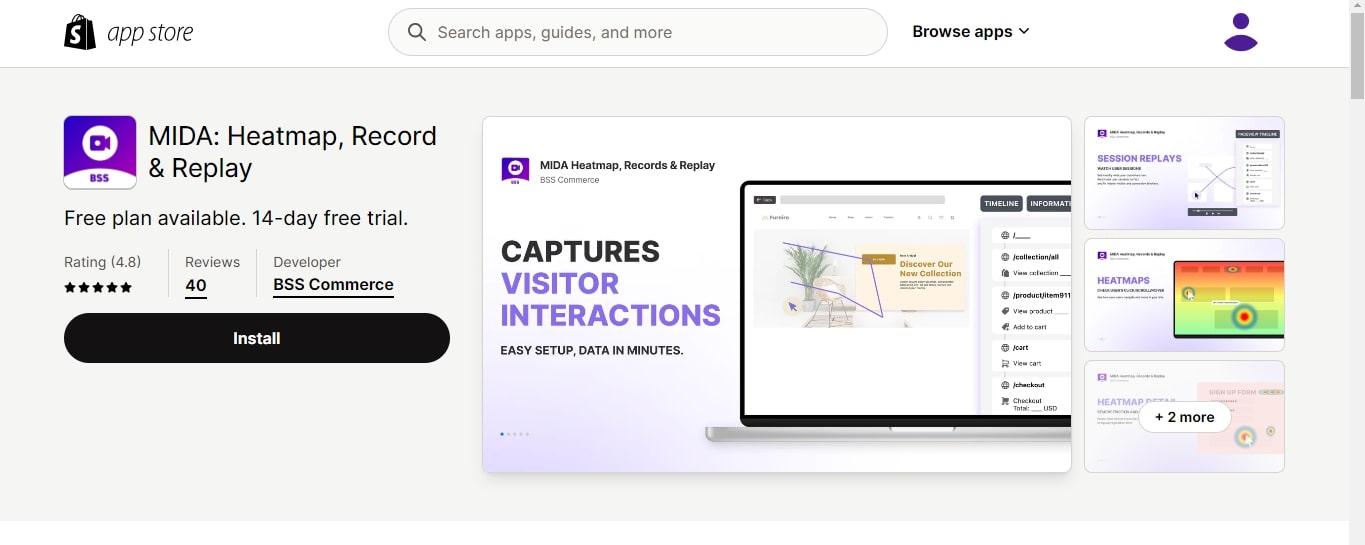
Task: Visit BSS Commerce developer page
Action: coord(333,285)
